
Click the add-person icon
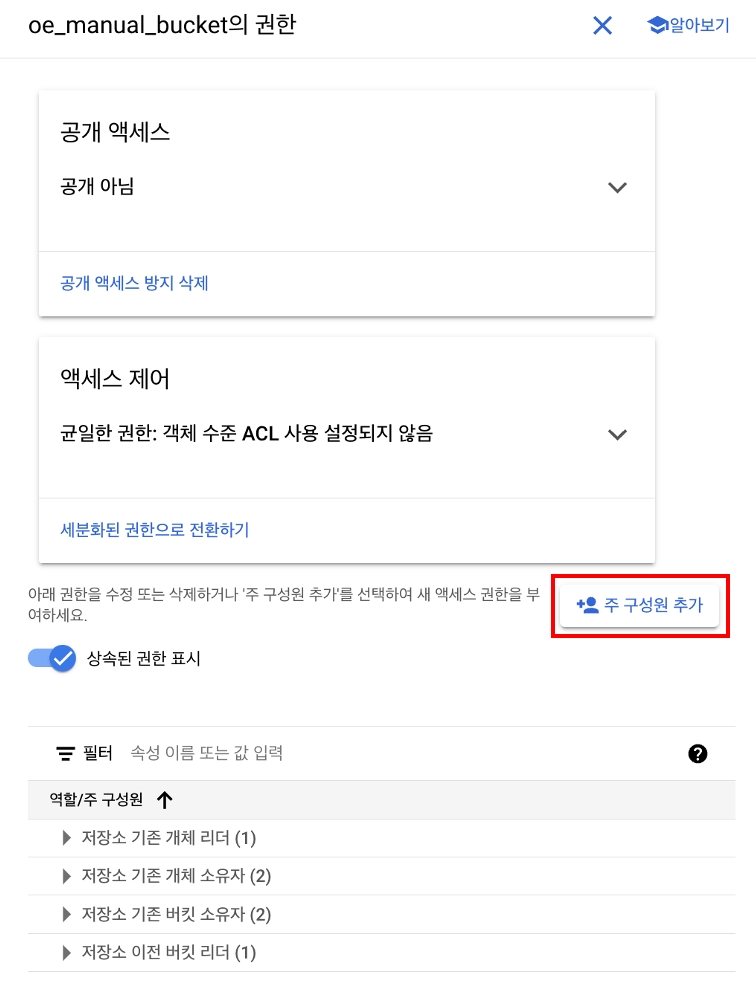pyautogui.click(x=587, y=605)
